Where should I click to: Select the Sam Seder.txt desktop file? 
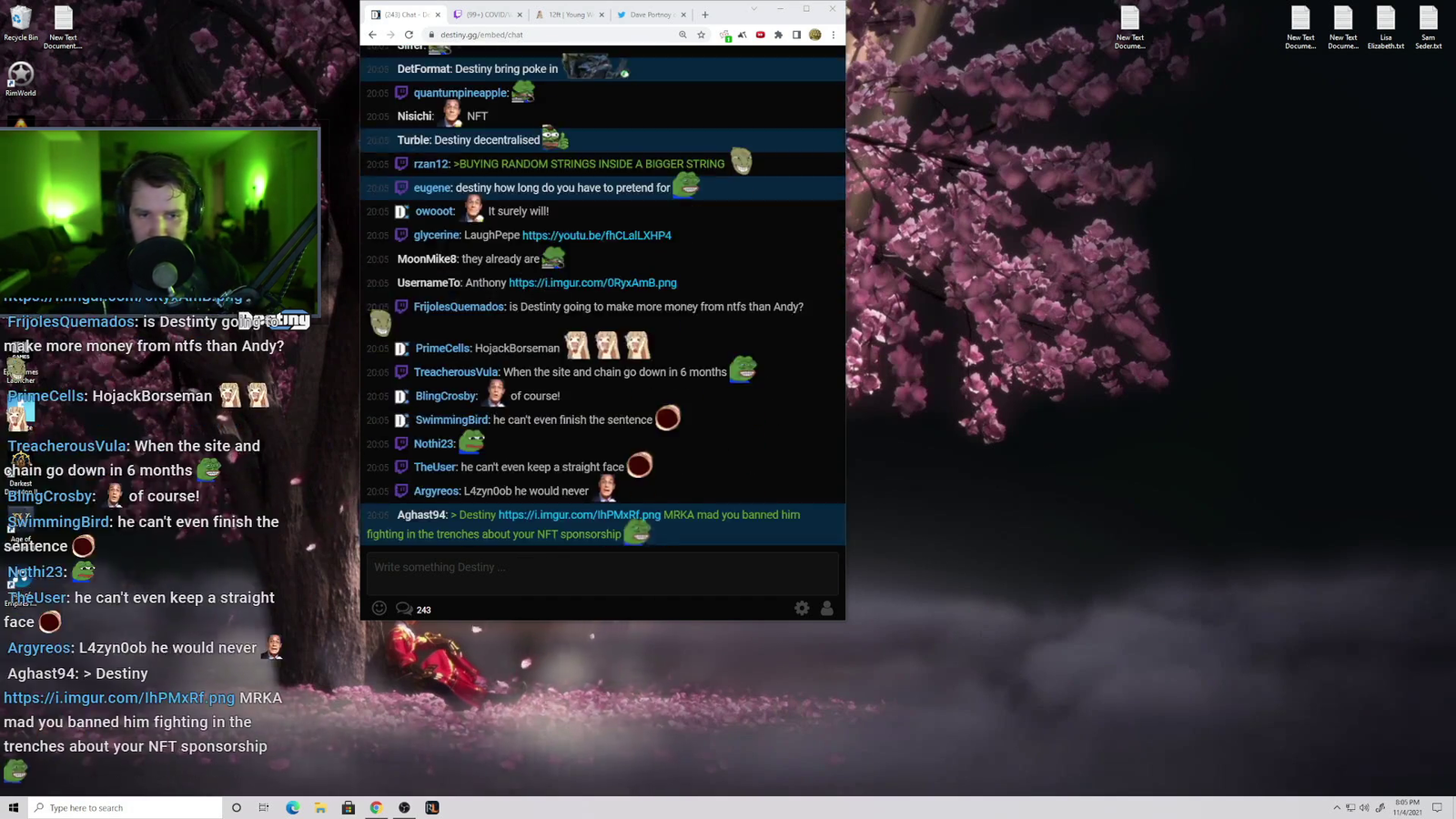click(1429, 28)
